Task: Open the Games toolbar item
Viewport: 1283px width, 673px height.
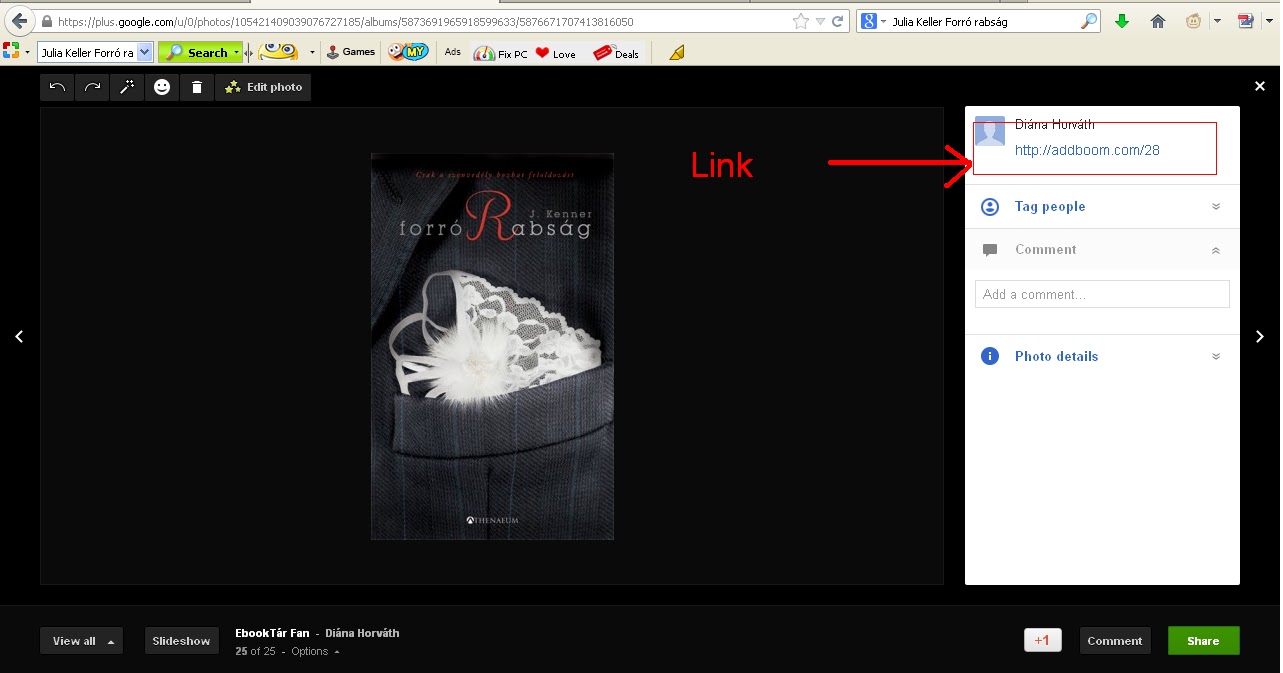Action: pyautogui.click(x=350, y=52)
